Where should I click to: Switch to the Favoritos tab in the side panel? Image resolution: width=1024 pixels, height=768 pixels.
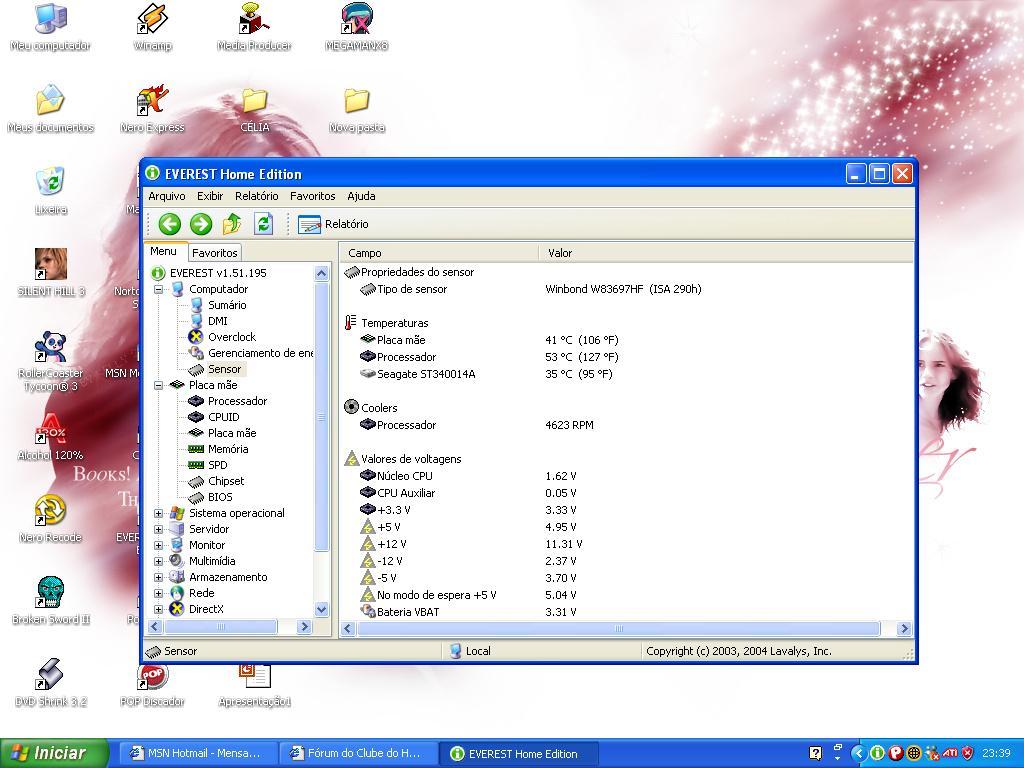tap(214, 253)
